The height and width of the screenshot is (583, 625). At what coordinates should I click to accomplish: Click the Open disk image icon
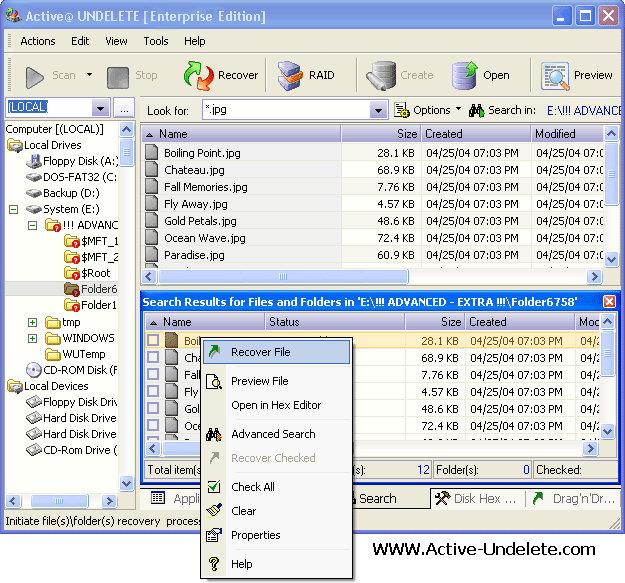(464, 75)
